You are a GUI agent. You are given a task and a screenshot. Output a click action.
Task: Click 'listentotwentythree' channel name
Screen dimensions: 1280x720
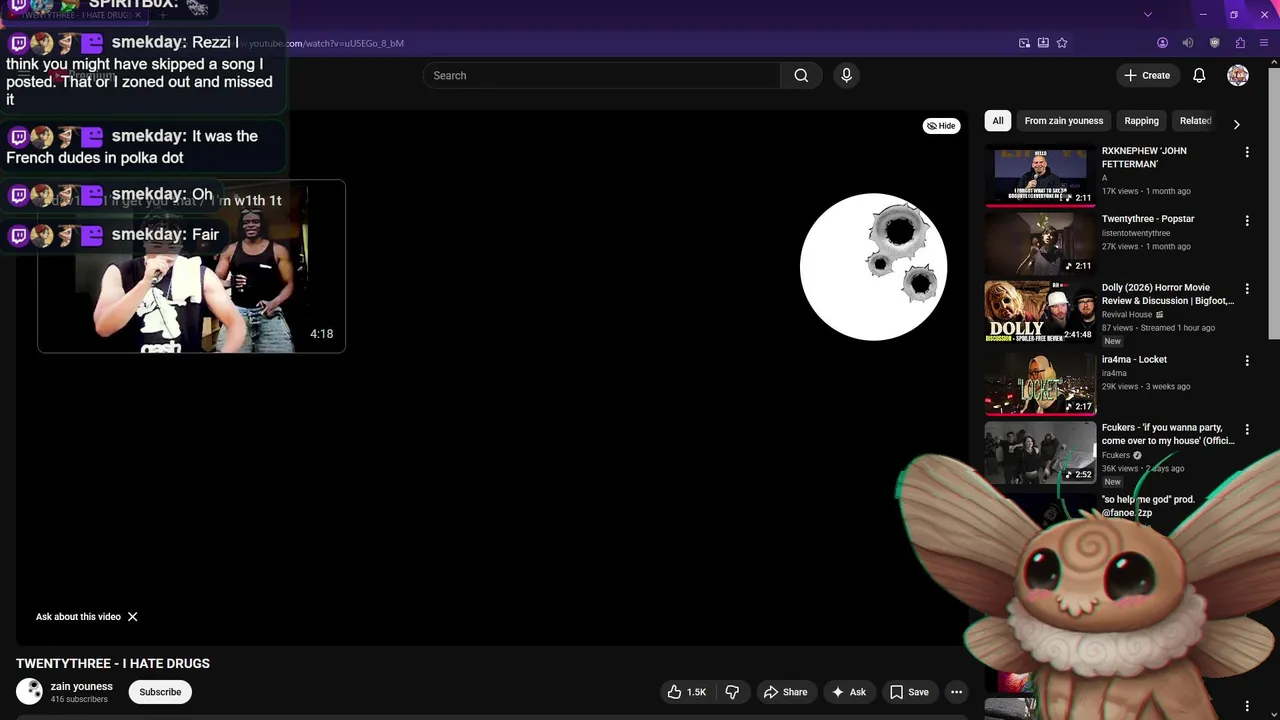(1136, 233)
